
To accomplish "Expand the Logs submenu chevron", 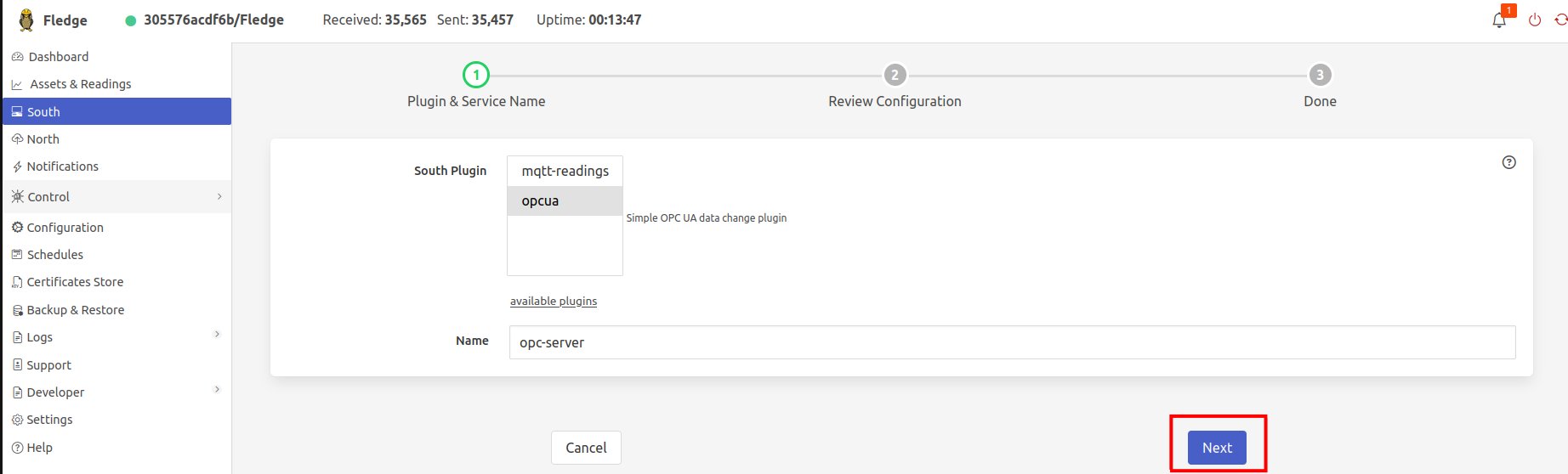I will (x=218, y=335).
